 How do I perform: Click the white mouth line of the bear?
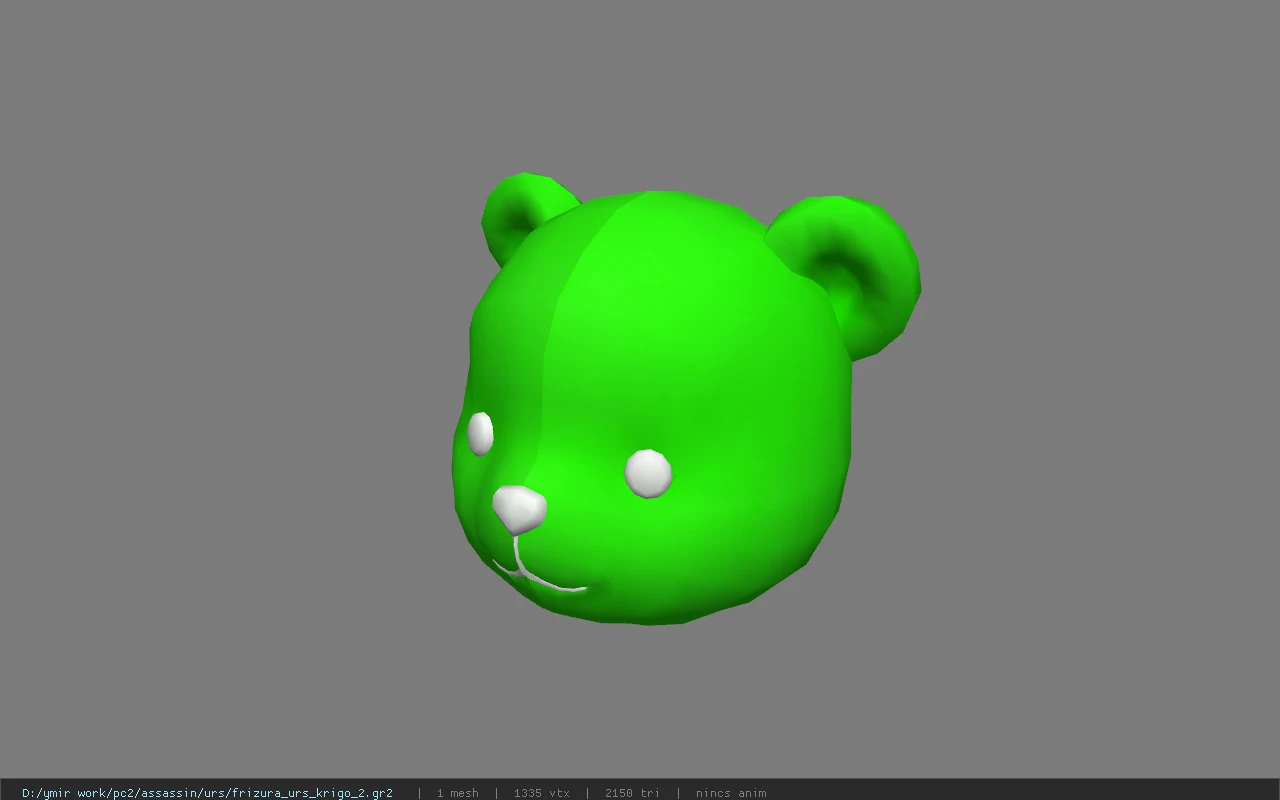pyautogui.click(x=538, y=577)
